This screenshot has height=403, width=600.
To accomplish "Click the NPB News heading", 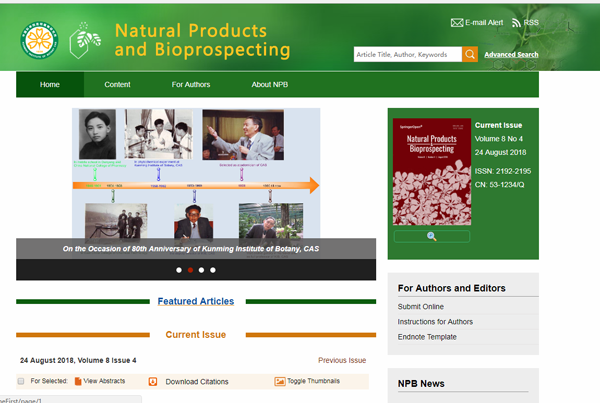I will pyautogui.click(x=421, y=384).
